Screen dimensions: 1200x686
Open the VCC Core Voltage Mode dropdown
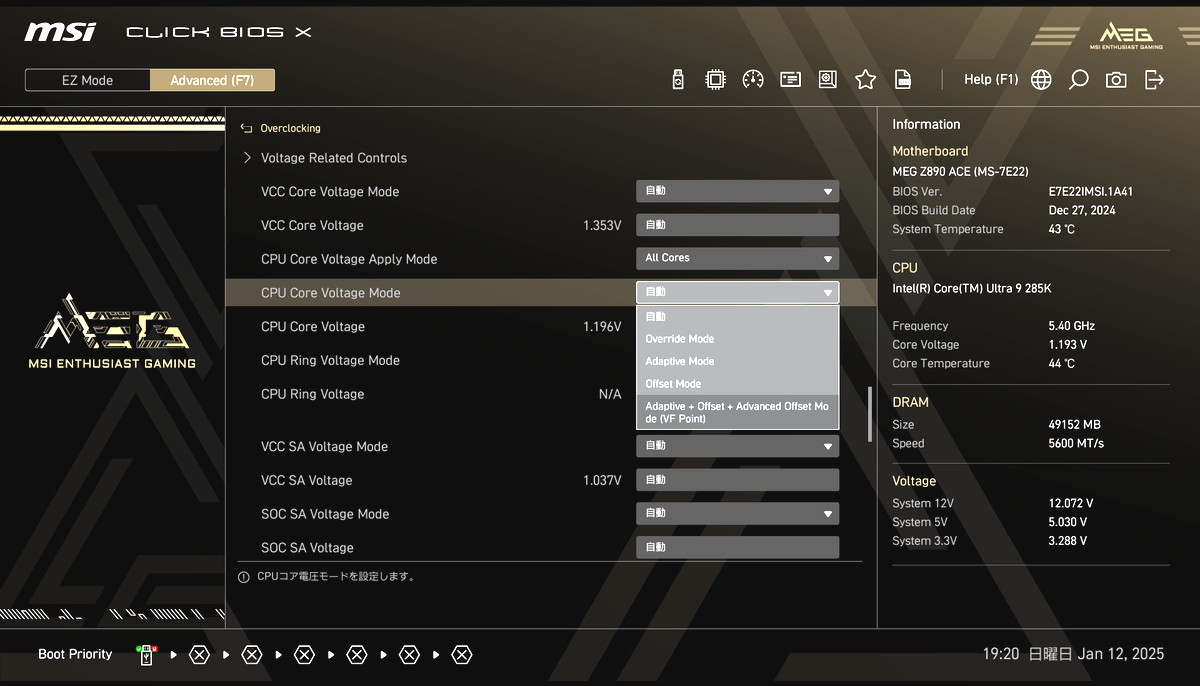tap(738, 191)
